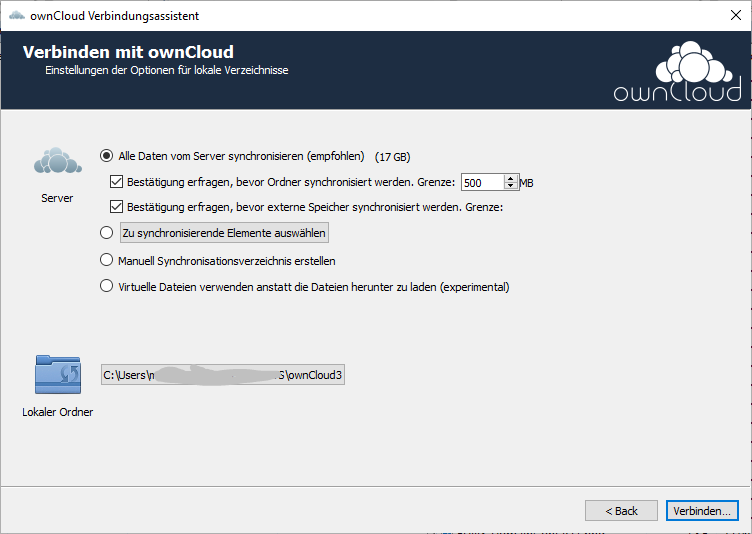Choose "Manuell Synchronisationsverzeichnis erstellen" radio option
The height and width of the screenshot is (534, 752).
(107, 260)
